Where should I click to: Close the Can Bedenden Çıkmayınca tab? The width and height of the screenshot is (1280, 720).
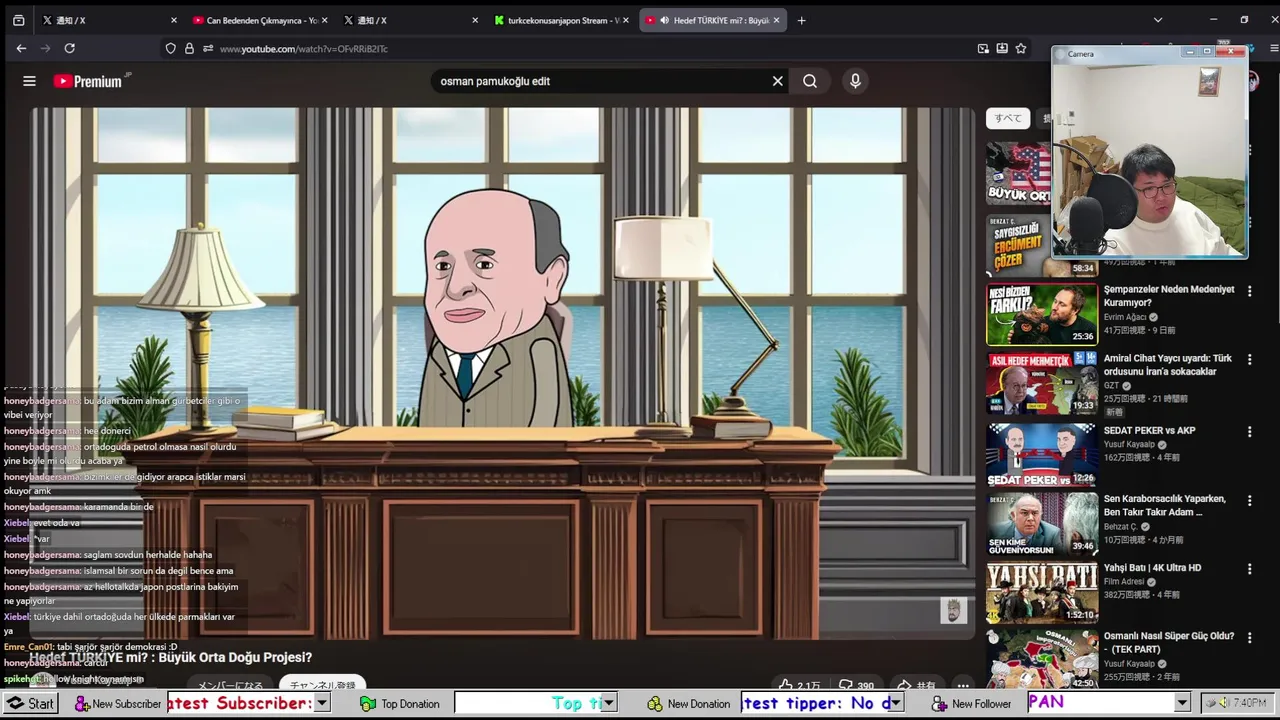(x=325, y=20)
